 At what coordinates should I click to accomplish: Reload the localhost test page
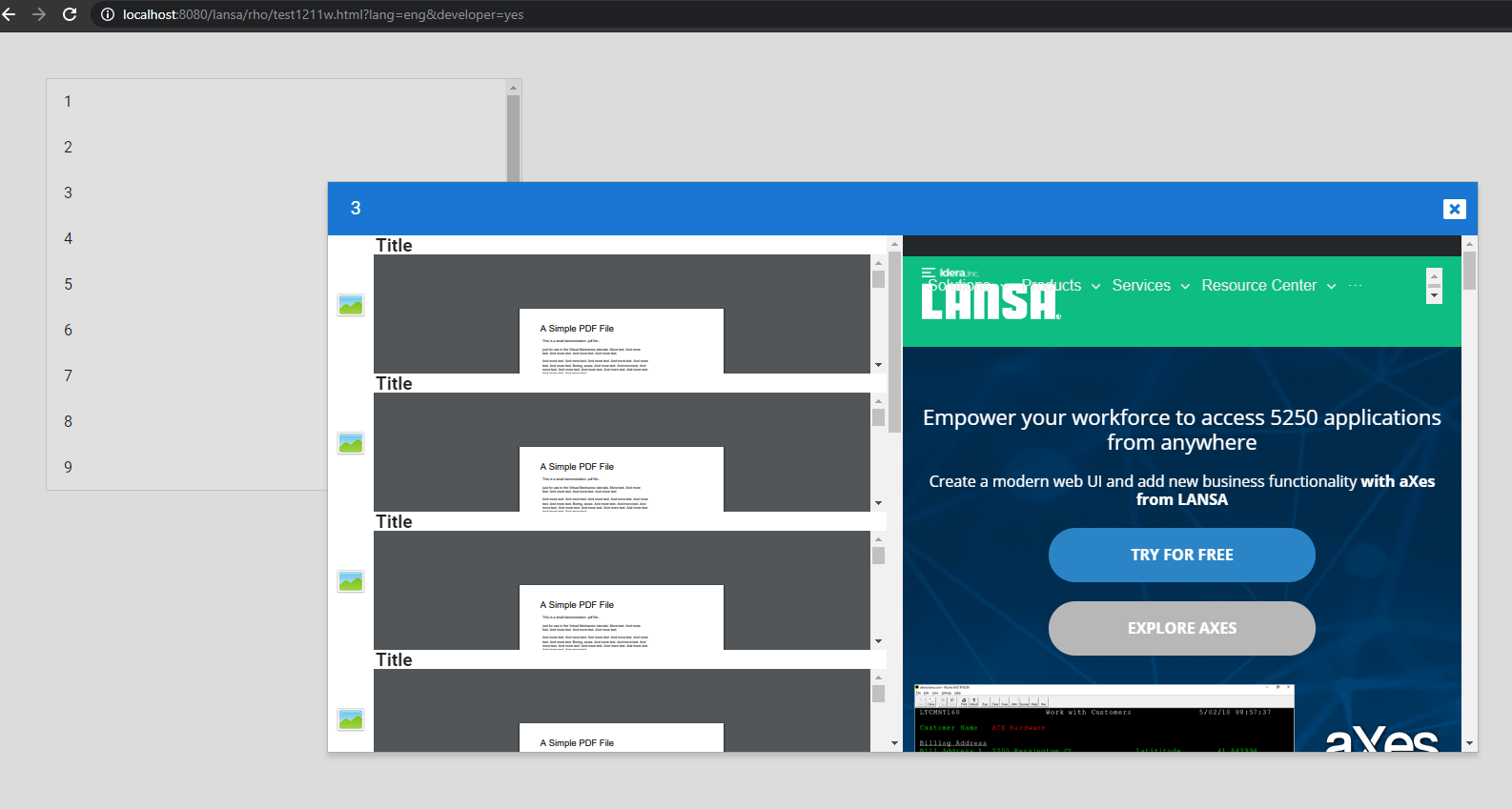[x=70, y=14]
